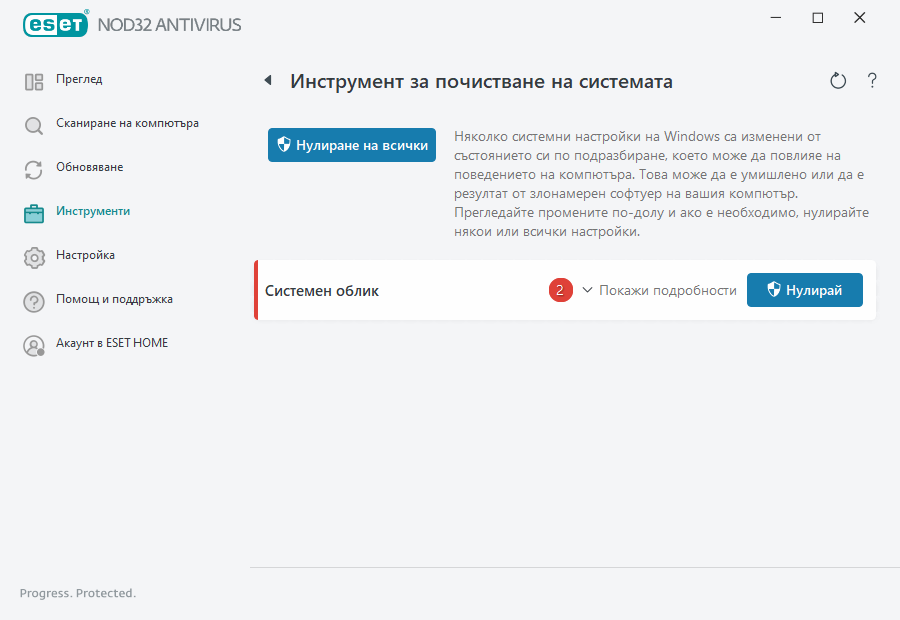This screenshot has height=620, width=900.
Task: Collapse details using the chevron arrow
Action: tap(586, 290)
